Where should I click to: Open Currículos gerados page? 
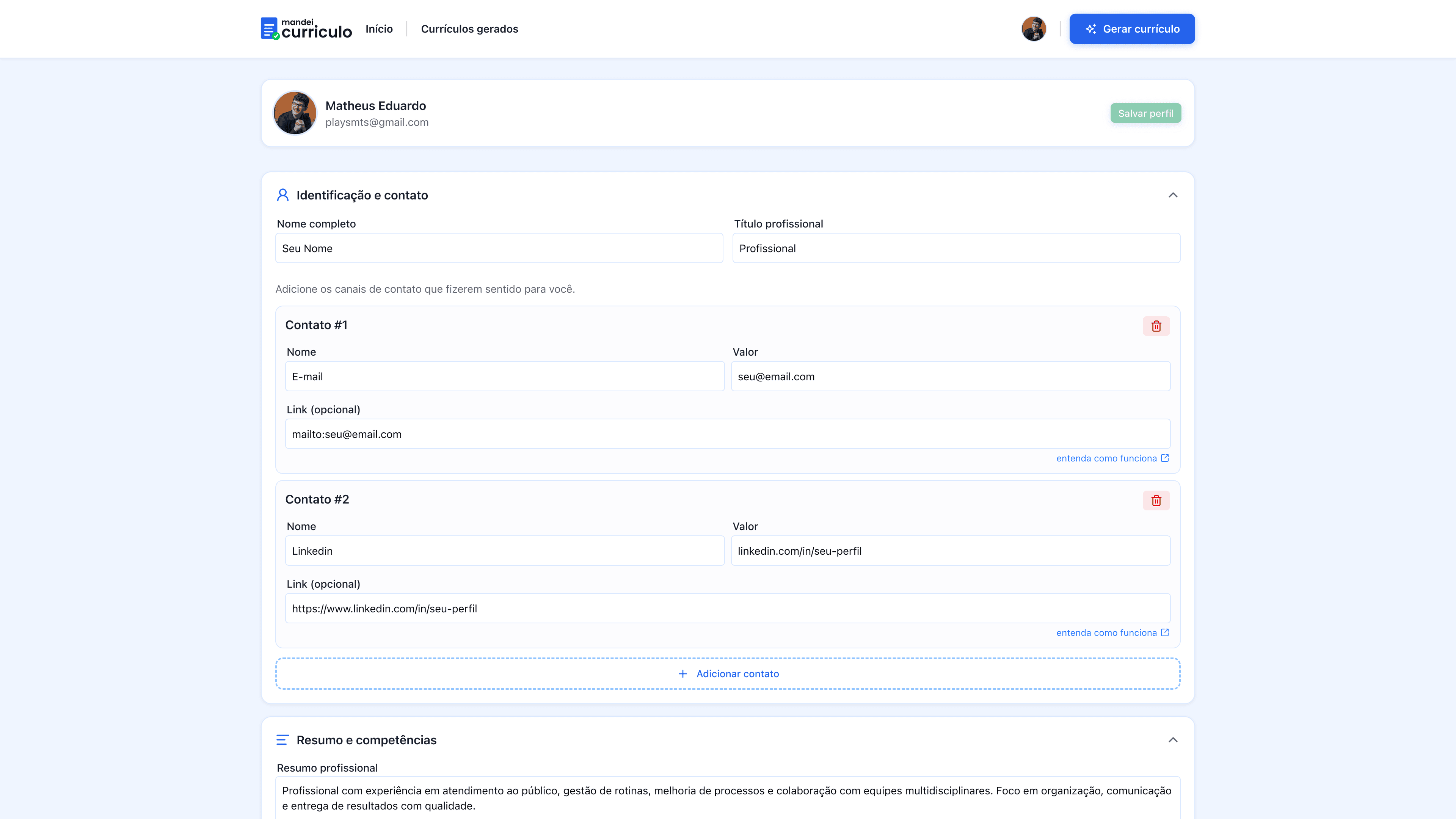pos(469,29)
